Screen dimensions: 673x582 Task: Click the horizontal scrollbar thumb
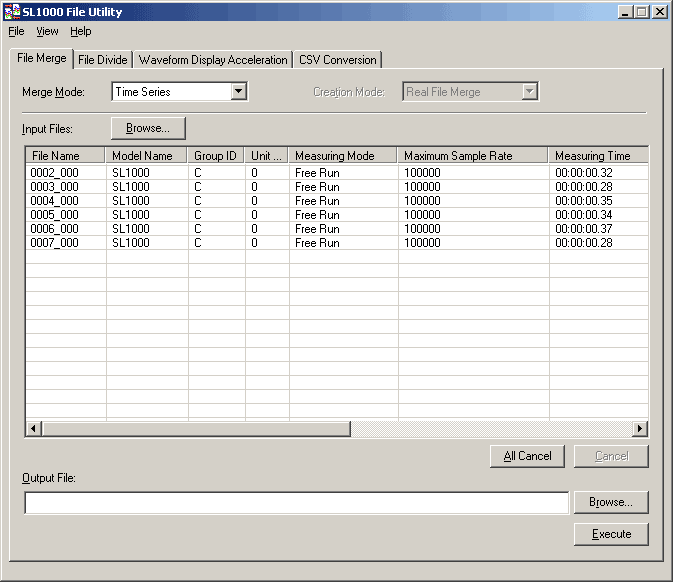[196, 428]
